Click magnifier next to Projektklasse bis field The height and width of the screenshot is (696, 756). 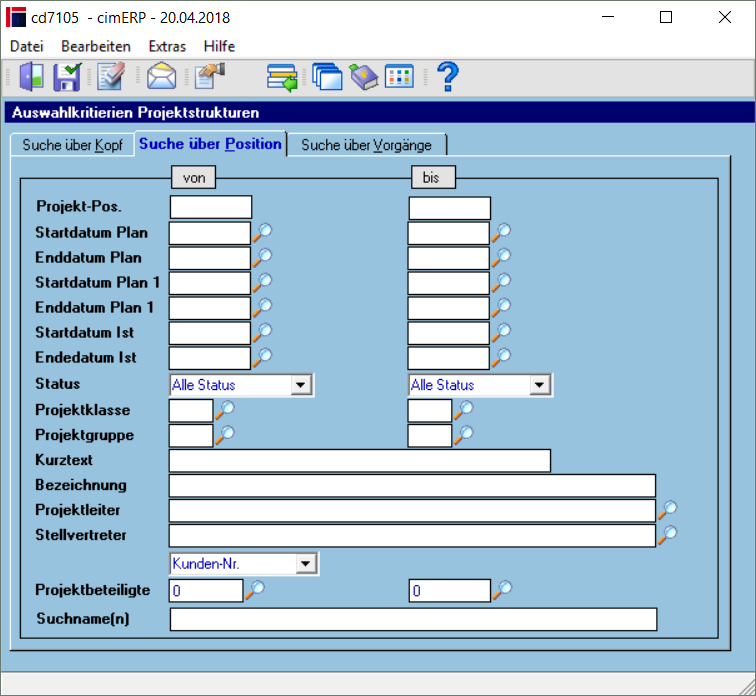click(x=464, y=410)
